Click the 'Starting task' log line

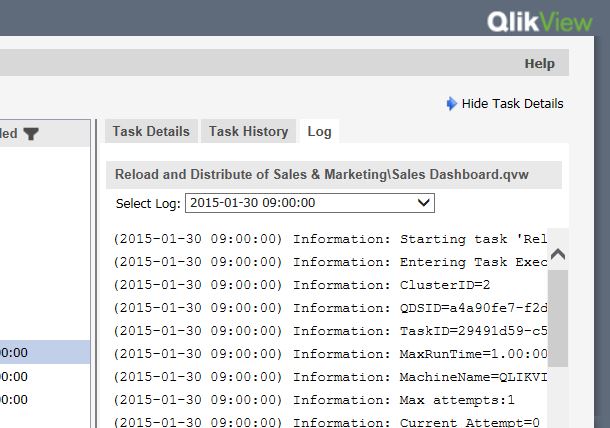click(x=330, y=239)
